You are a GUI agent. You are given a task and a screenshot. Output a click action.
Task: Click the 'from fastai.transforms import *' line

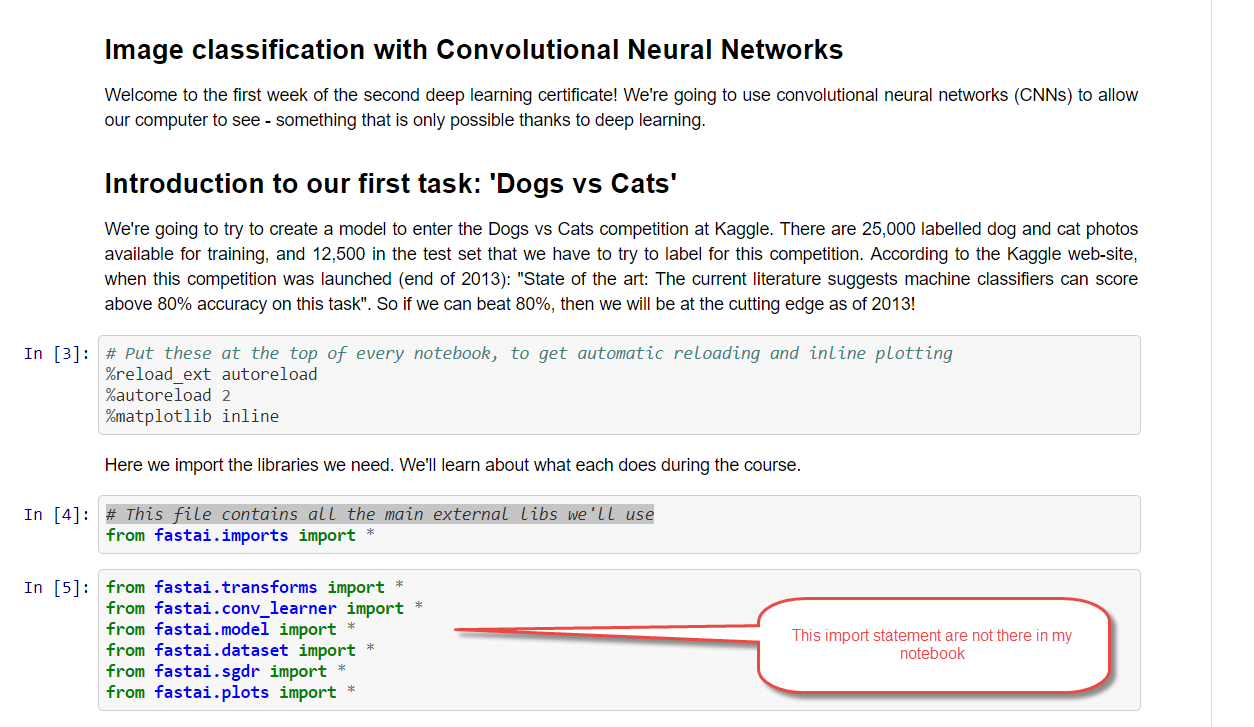click(255, 587)
